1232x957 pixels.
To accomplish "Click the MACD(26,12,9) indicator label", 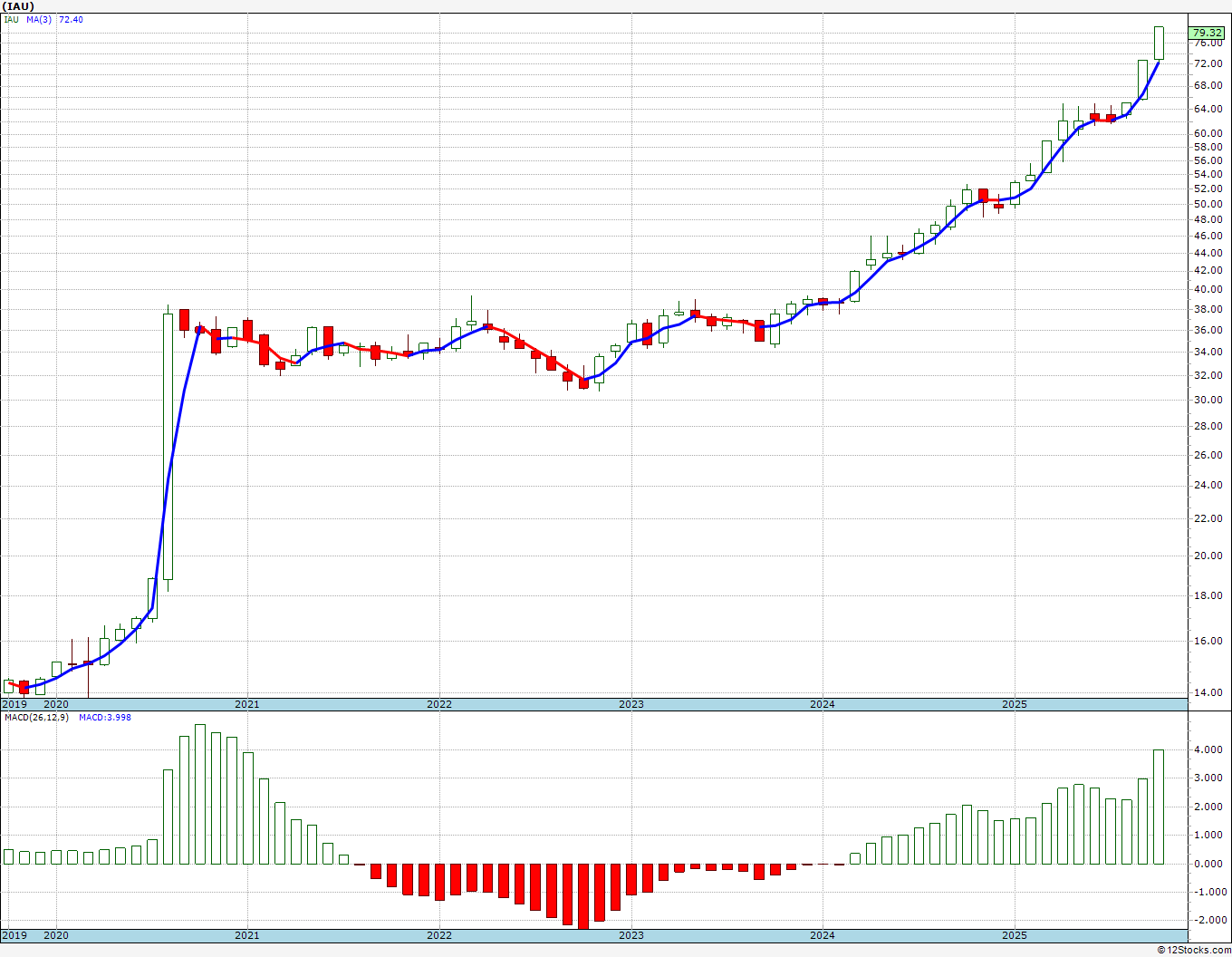I will click(x=36, y=718).
